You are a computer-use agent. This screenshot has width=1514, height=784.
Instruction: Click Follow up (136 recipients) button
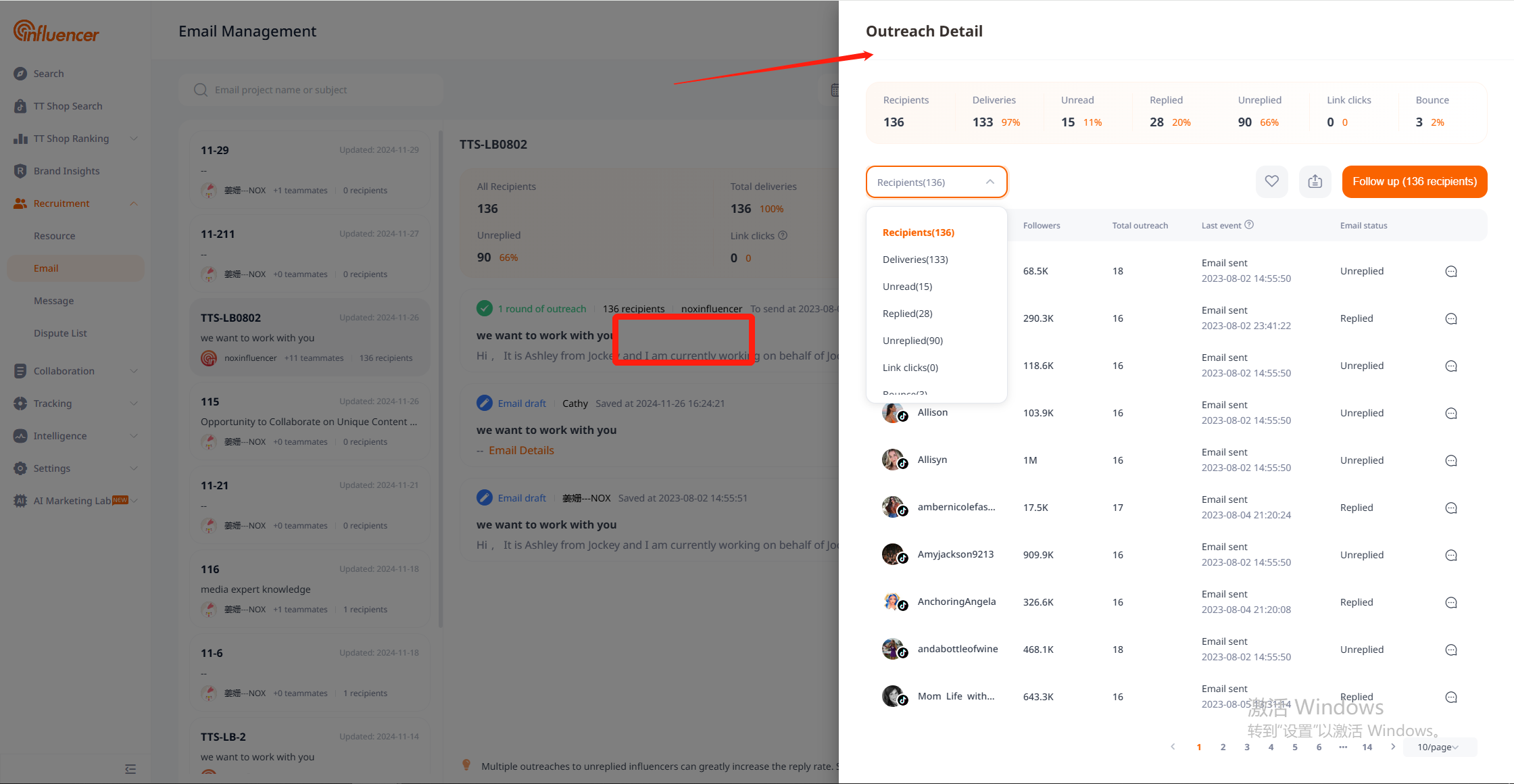[x=1414, y=182]
